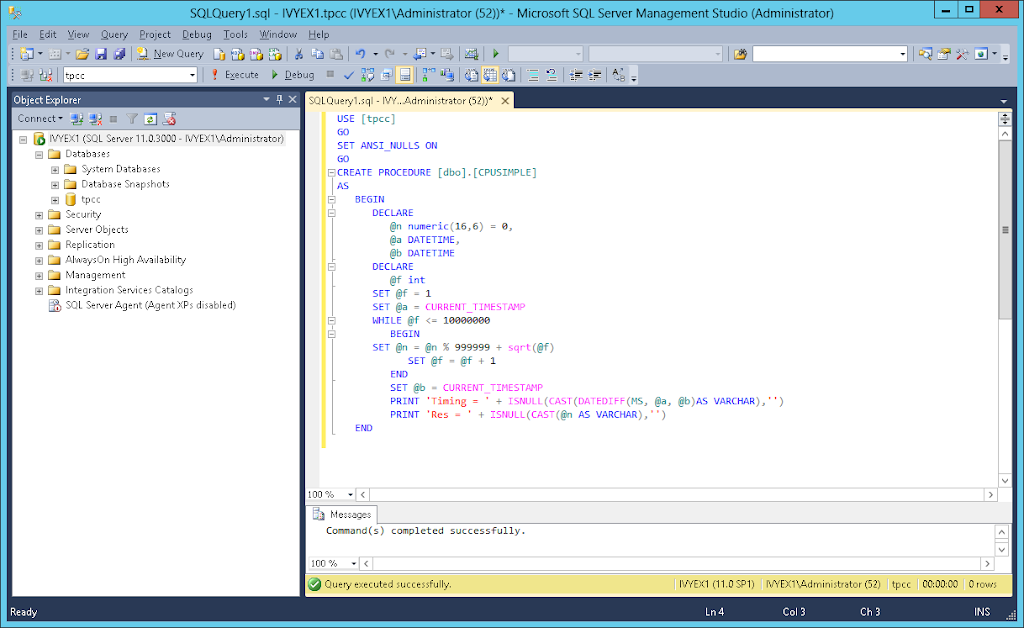This screenshot has width=1024, height=628.
Task: Toggle Include Actual Execution Plan
Action: (428, 75)
